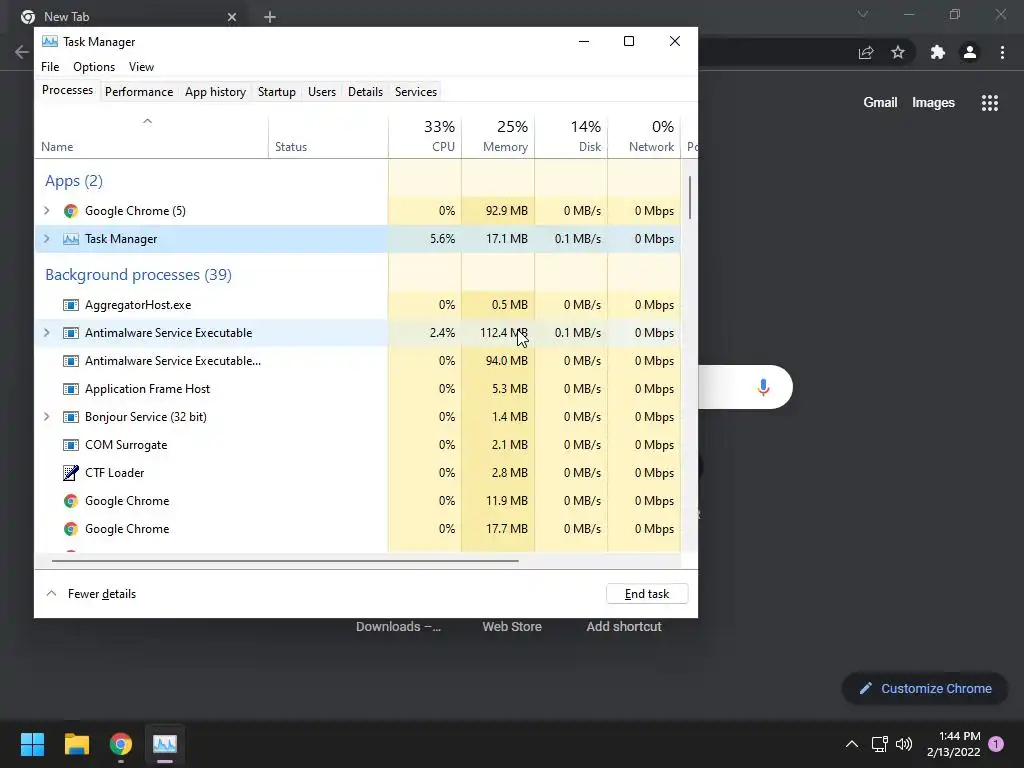Image resolution: width=1024 pixels, height=768 pixels.
Task: Open the Google apps grid icon
Action: (990, 103)
